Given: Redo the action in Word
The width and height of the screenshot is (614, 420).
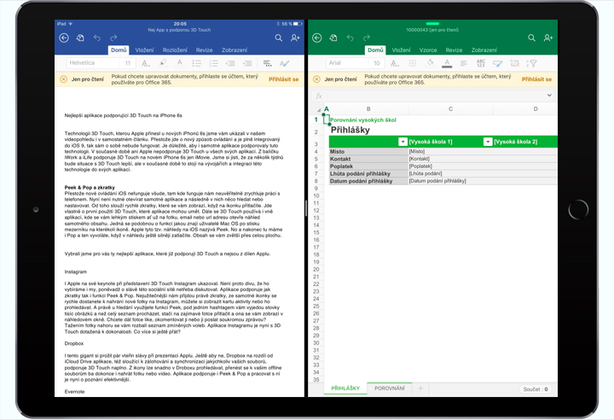Looking at the screenshot, I should (x=114, y=38).
